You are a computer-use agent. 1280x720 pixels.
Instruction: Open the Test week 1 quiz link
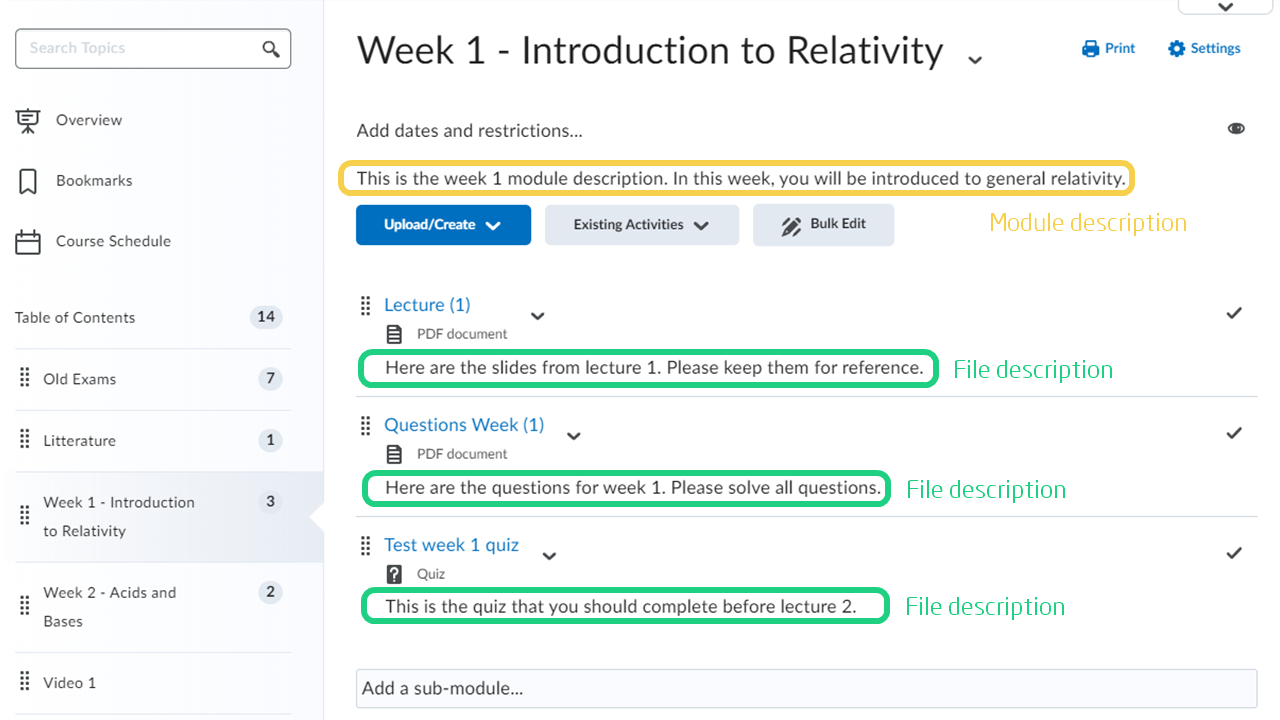click(x=451, y=545)
